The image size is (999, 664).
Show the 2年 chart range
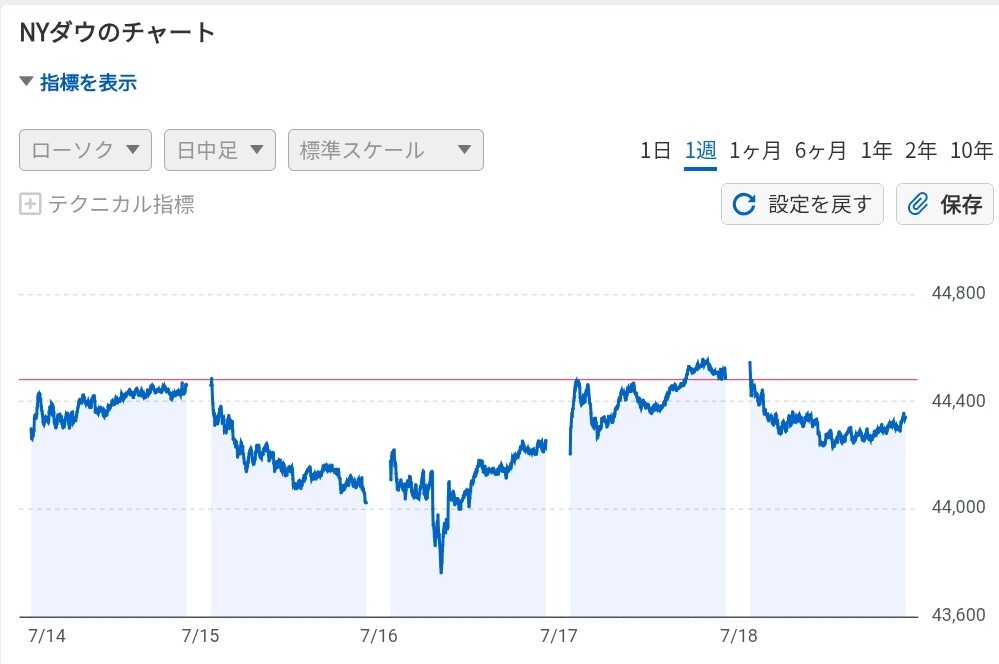click(921, 151)
